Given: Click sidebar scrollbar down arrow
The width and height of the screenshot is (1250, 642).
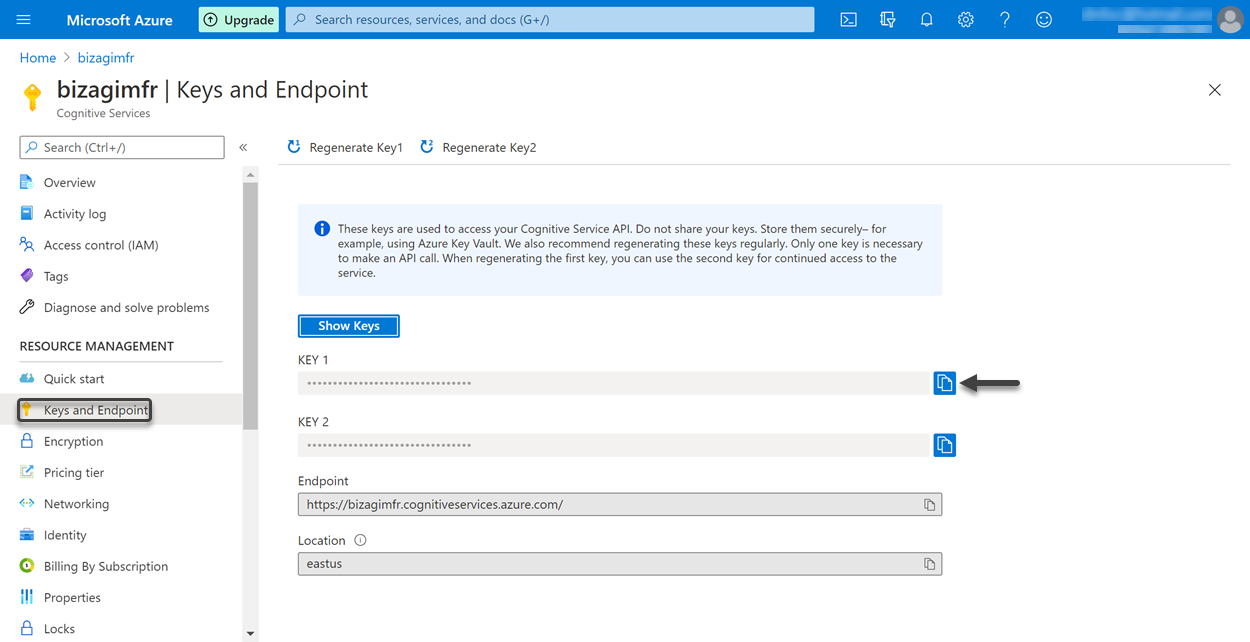Looking at the screenshot, I should point(250,634).
